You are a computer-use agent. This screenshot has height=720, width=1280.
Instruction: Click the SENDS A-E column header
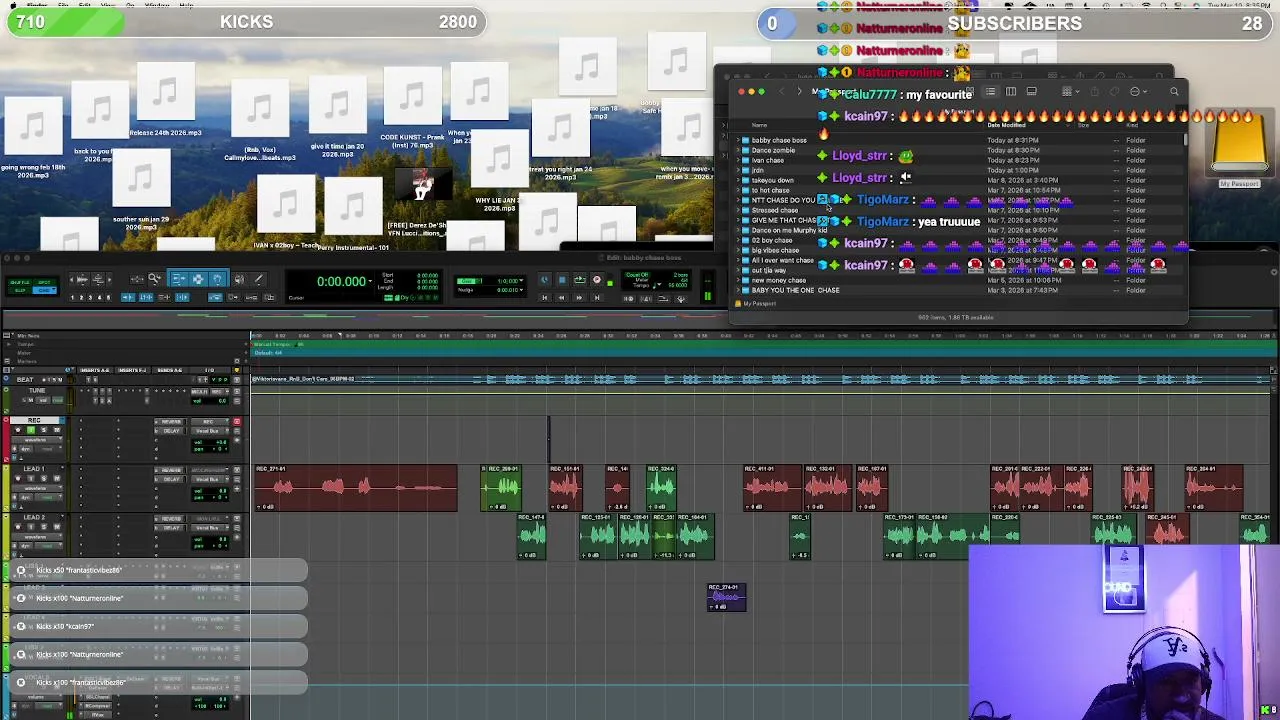coord(169,370)
